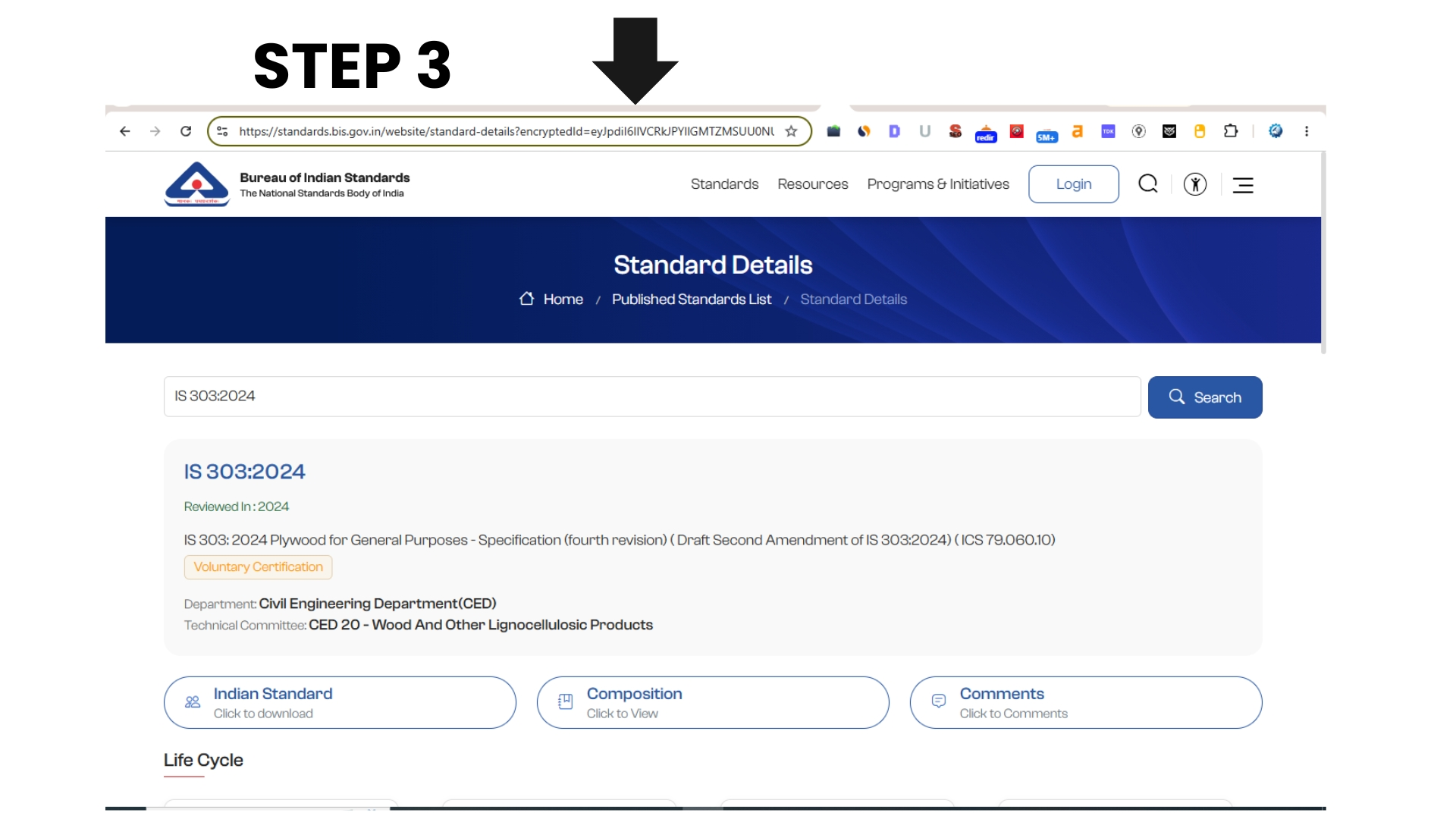View the Composition card
Viewport: 1456px width, 819px height.
click(x=713, y=703)
